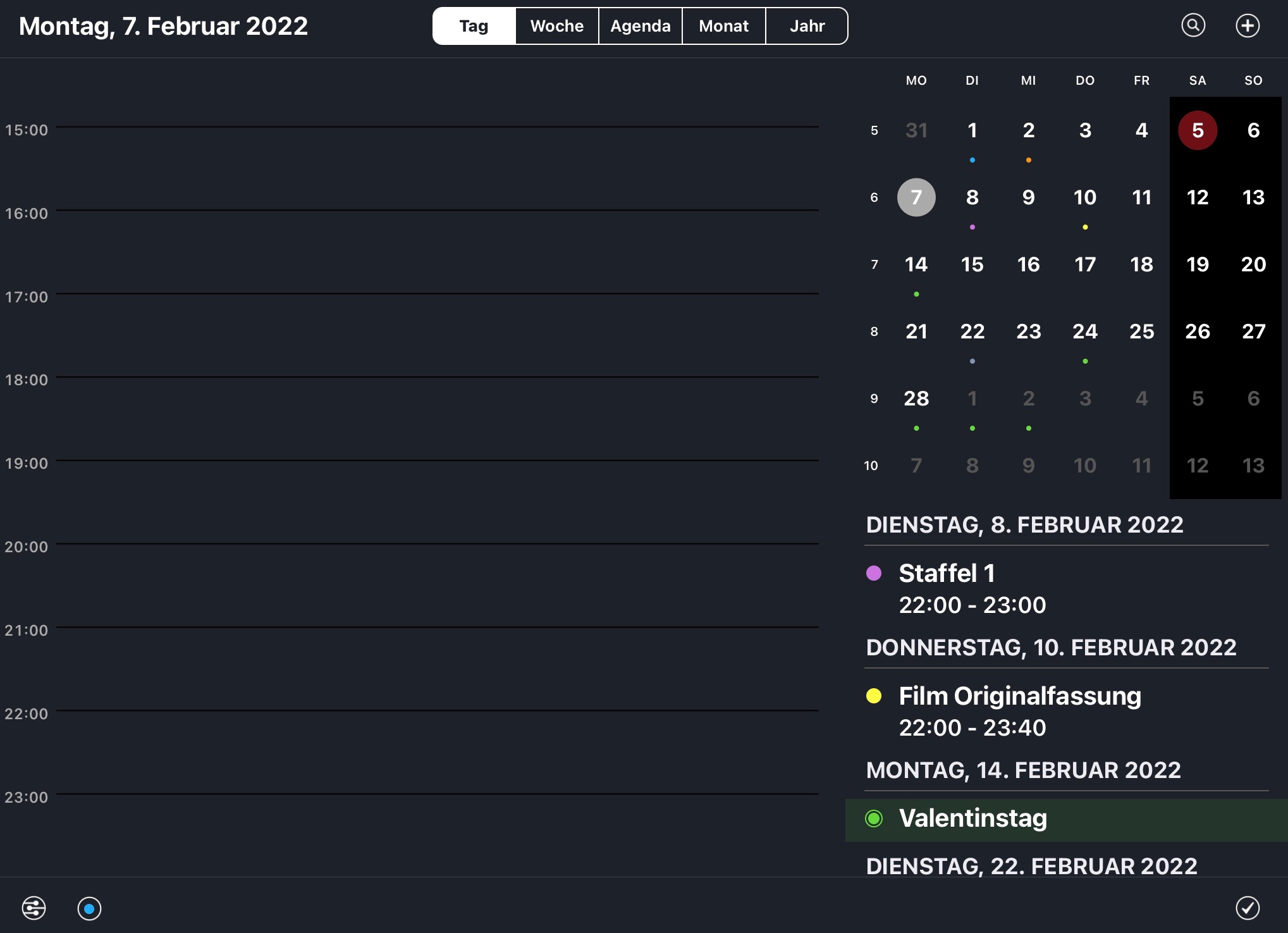This screenshot has width=1288, height=933.
Task: Select the purple dot beside Staffel 1
Action: (x=874, y=573)
